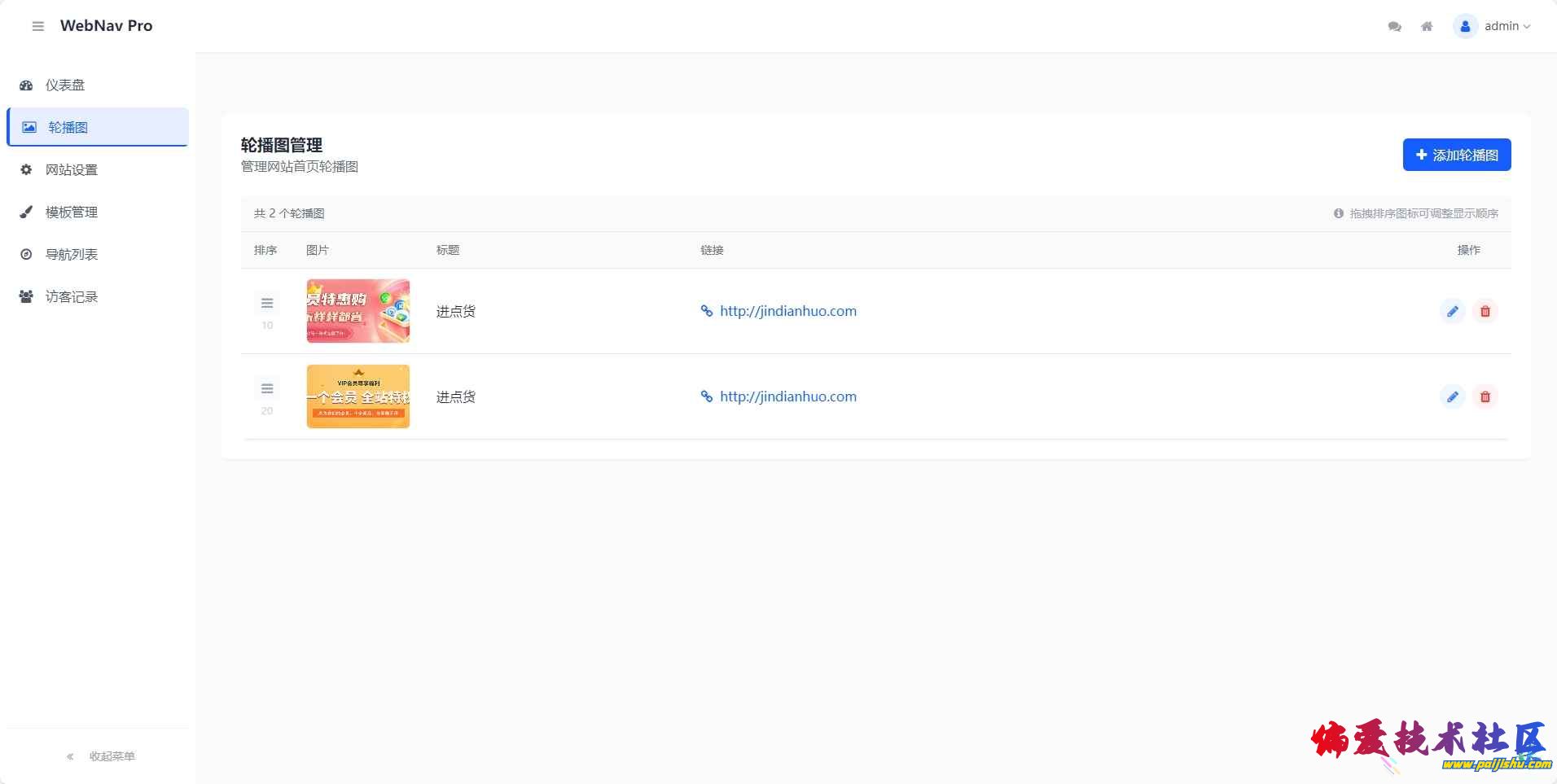
Task: Open the chat messages icon in header
Action: pyautogui.click(x=1394, y=26)
